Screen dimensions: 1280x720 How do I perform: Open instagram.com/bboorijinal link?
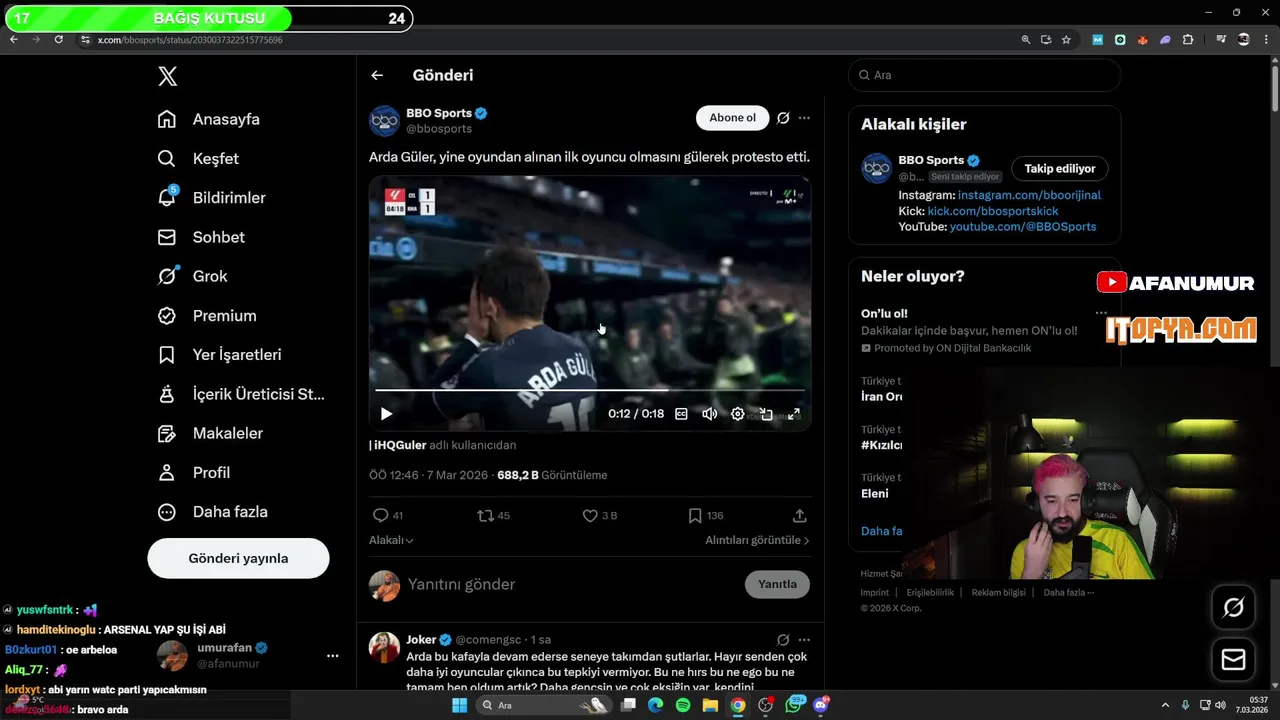[x=1029, y=195]
